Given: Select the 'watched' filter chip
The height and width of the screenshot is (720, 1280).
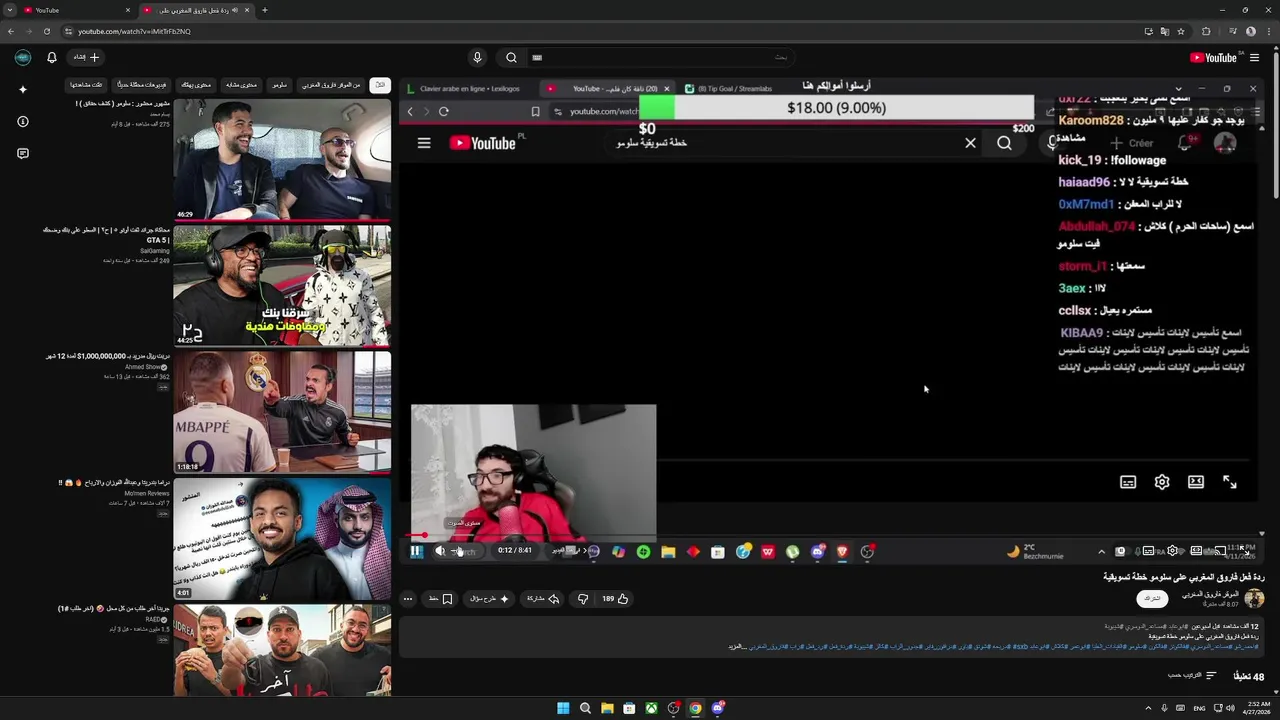Looking at the screenshot, I should 87,85.
